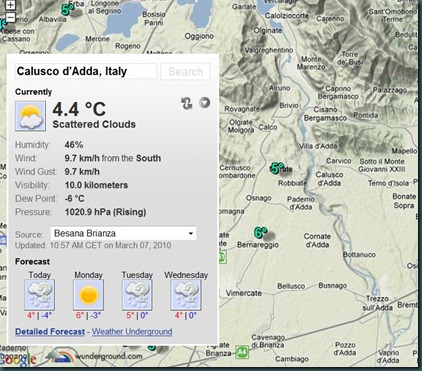Zoom in on the map
Screen dimensions: 422x371
(11, 5)
